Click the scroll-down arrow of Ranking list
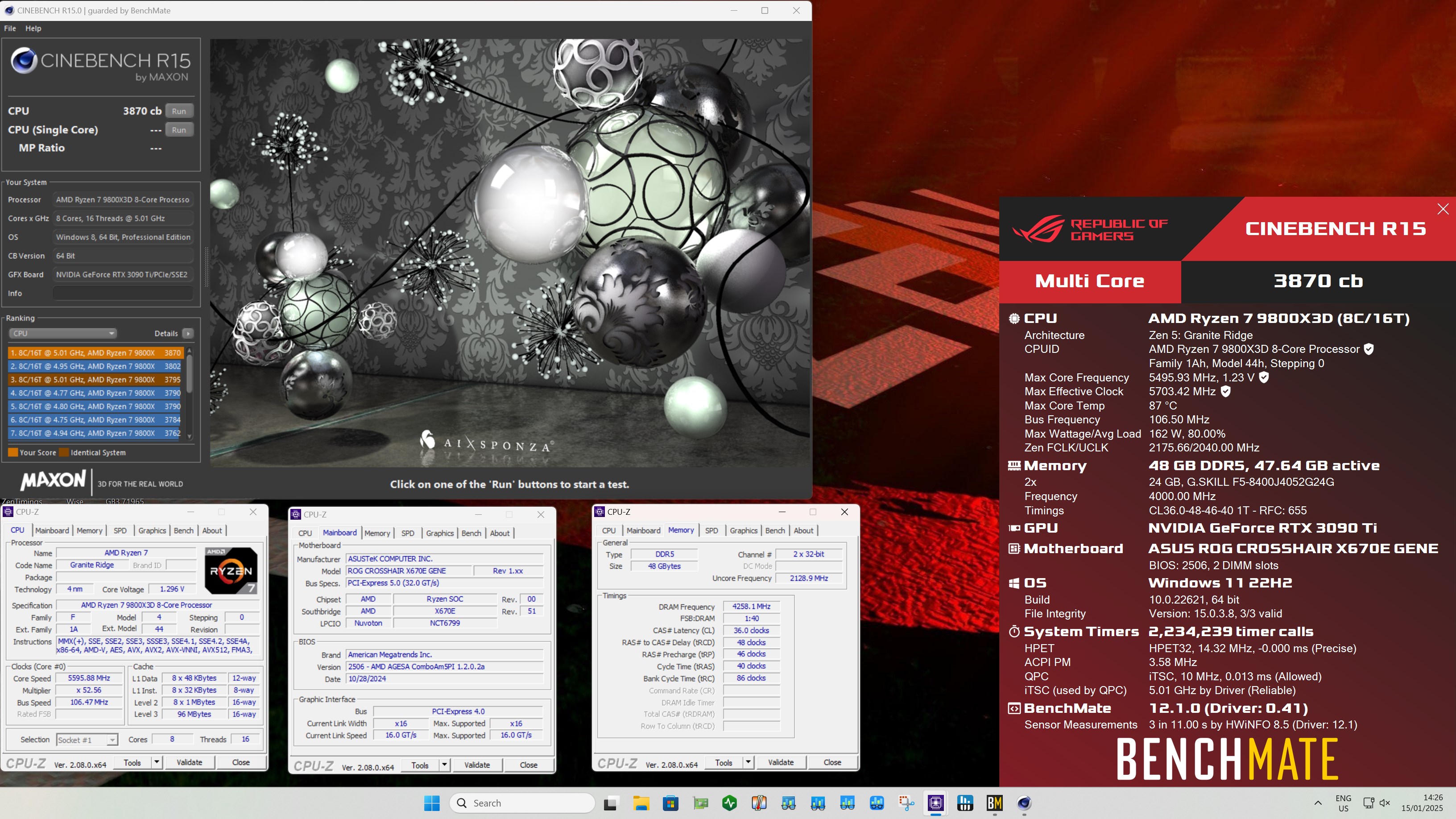Image resolution: width=1456 pixels, height=819 pixels. pos(189,436)
